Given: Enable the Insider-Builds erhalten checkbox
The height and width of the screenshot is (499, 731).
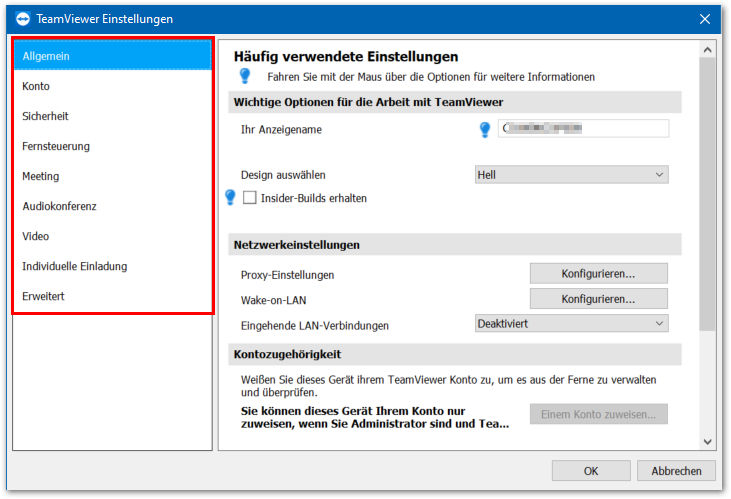Looking at the screenshot, I should pyautogui.click(x=249, y=198).
